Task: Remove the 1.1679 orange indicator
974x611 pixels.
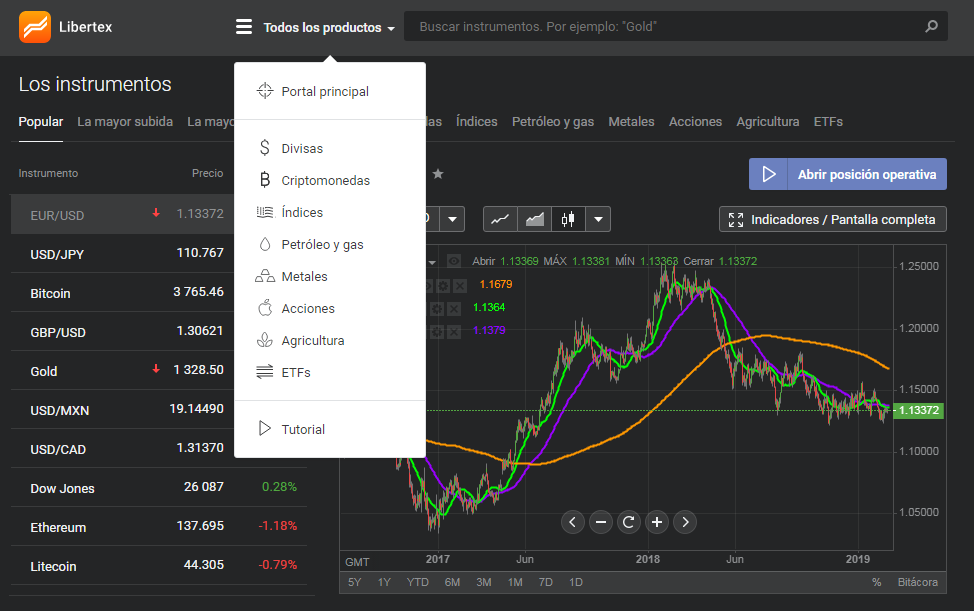Action: coord(460,286)
